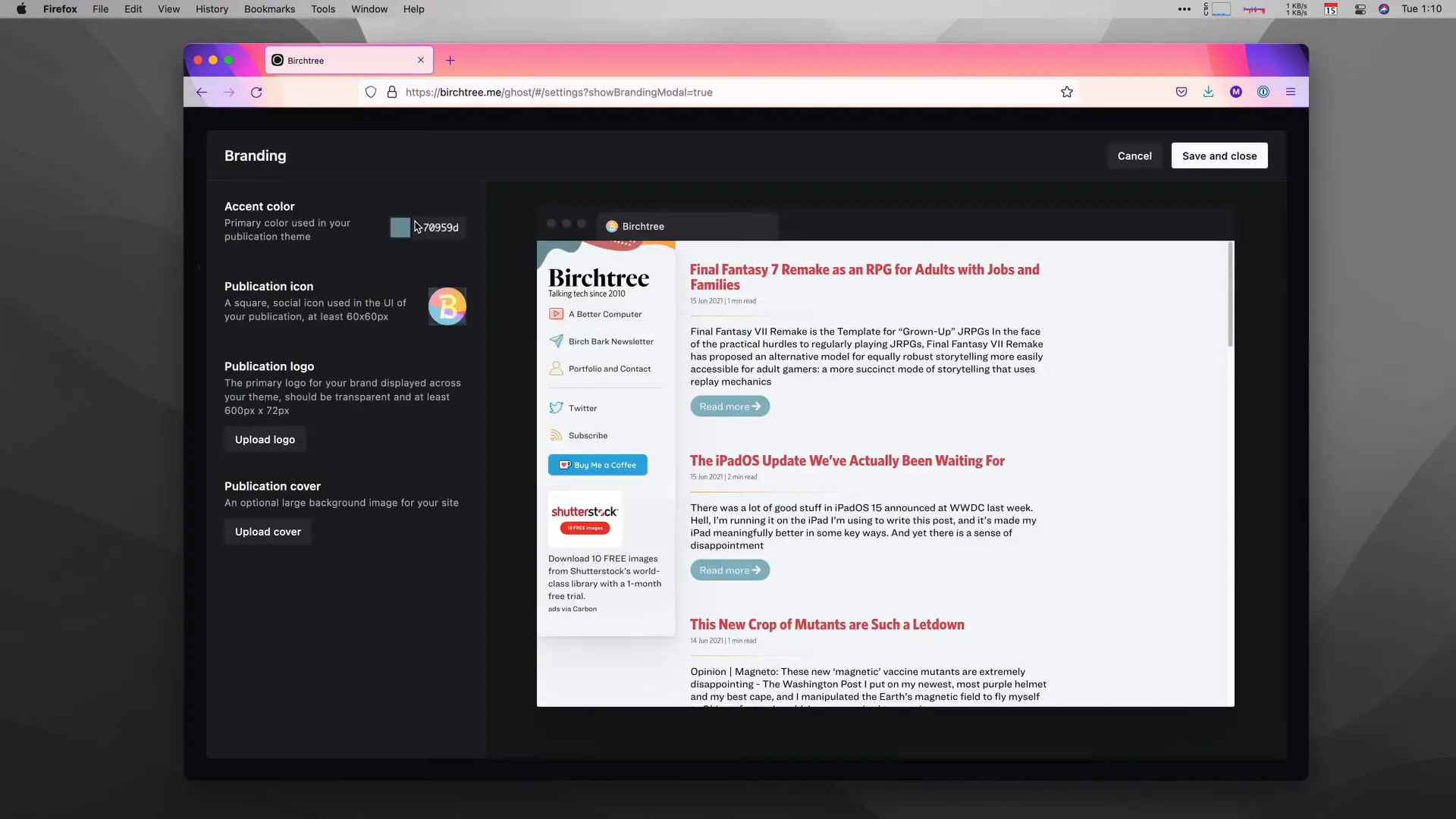Open the Edit menu
This screenshot has width=1456, height=819.
(133, 9)
